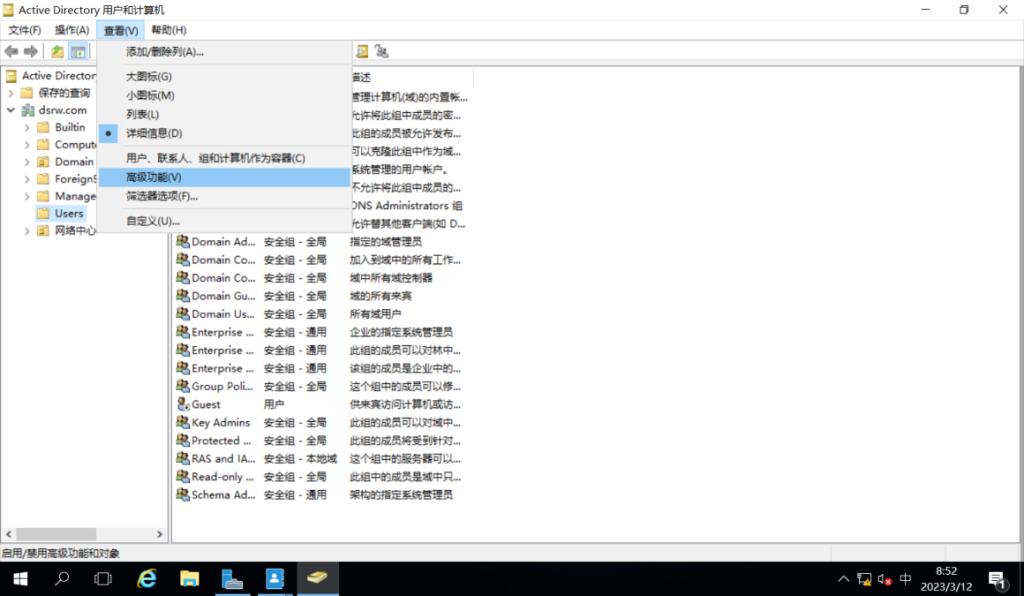This screenshot has width=1024, height=596.
Task: Select the Read-only ... group icon
Action: click(183, 477)
